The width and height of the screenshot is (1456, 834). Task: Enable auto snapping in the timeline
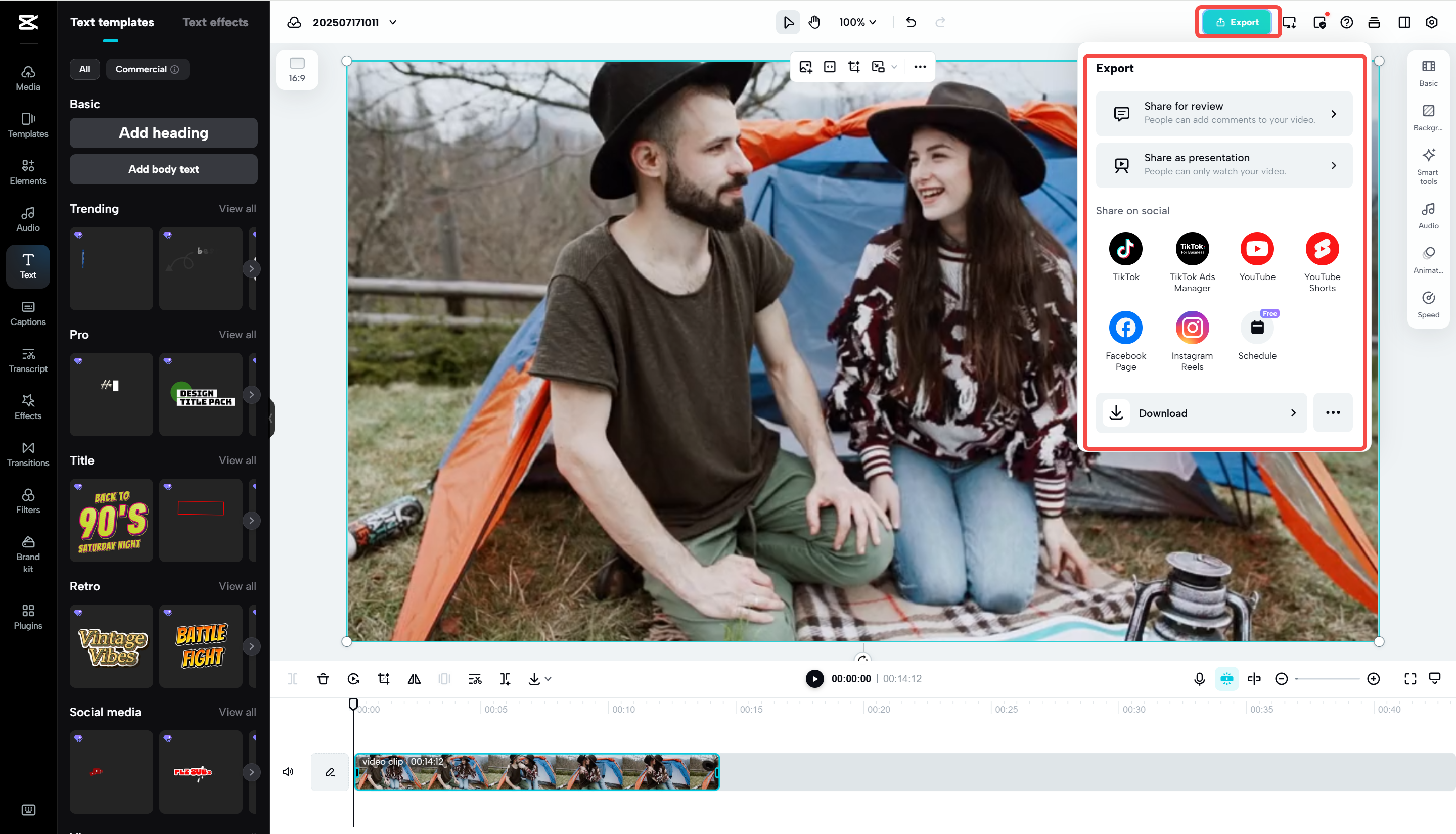(1226, 678)
